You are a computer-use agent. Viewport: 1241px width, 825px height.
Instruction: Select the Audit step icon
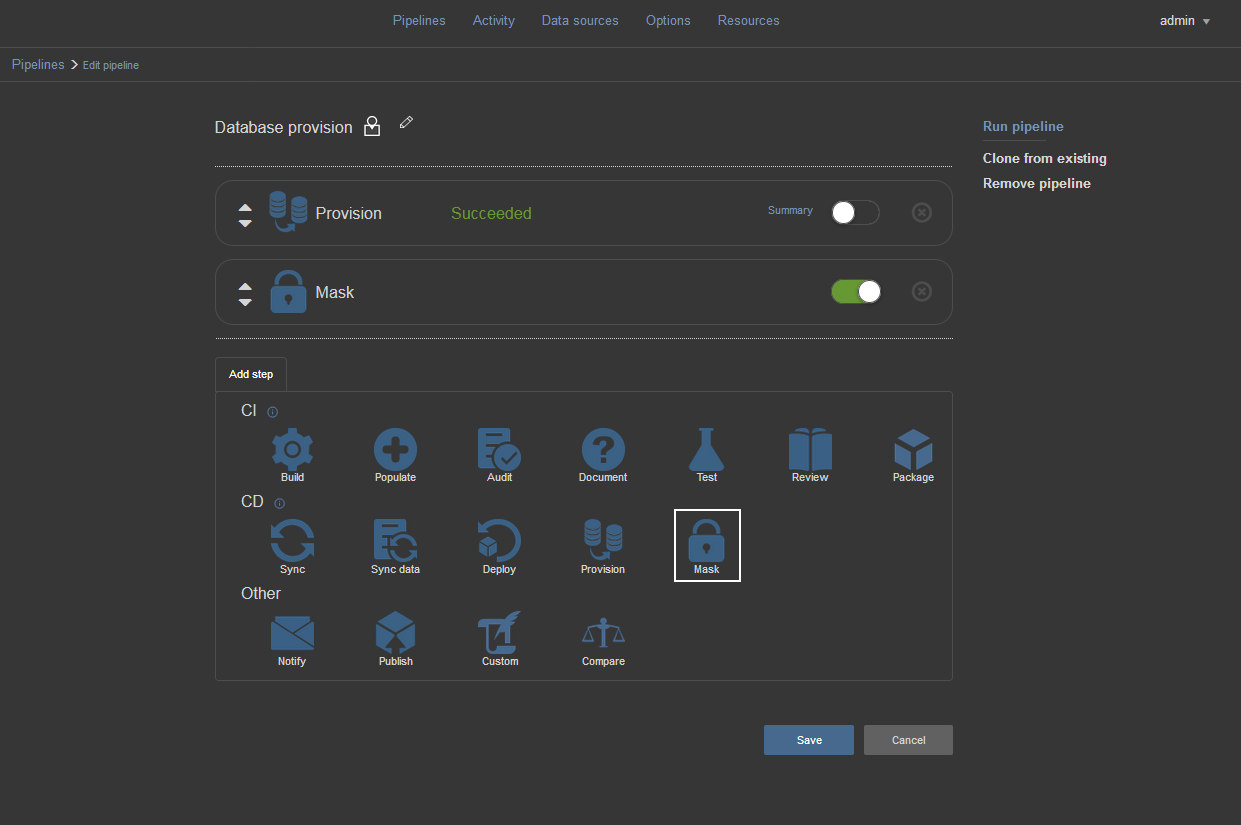(x=499, y=451)
